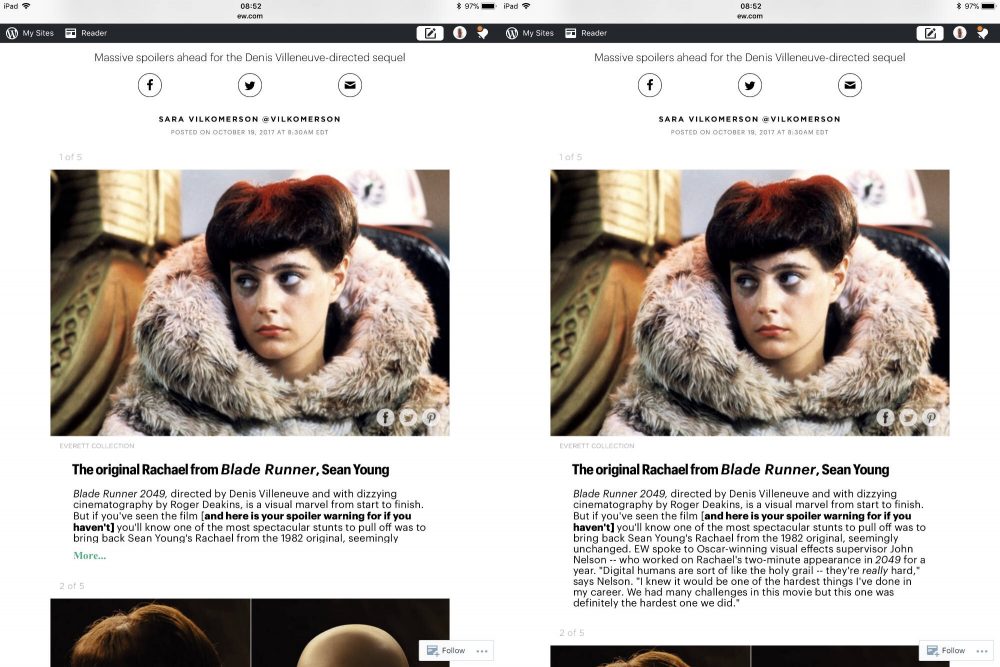This screenshot has height=667, width=1000.
Task: Open the ellipsis beside Follow, right screenshot
Action: click(x=982, y=651)
